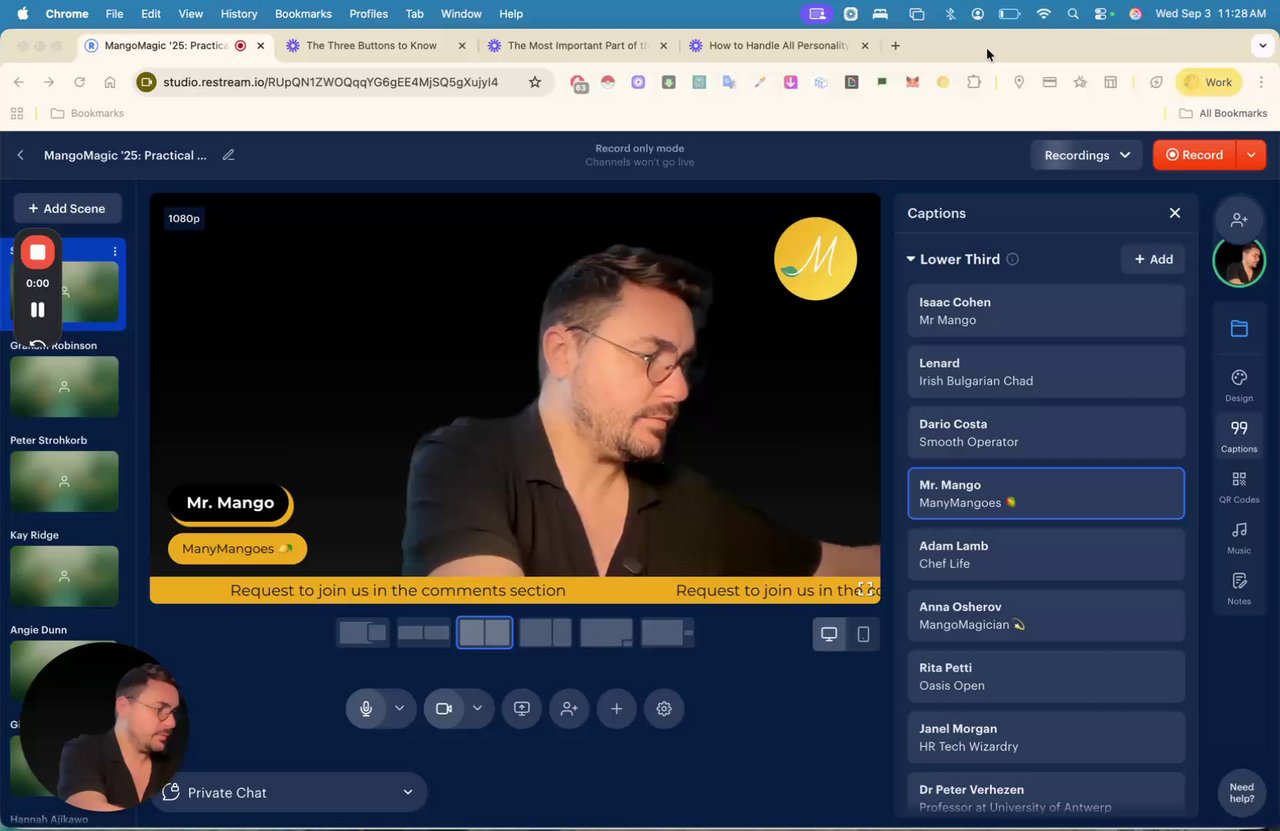Click the fullscreen preview icon

[x=865, y=588]
